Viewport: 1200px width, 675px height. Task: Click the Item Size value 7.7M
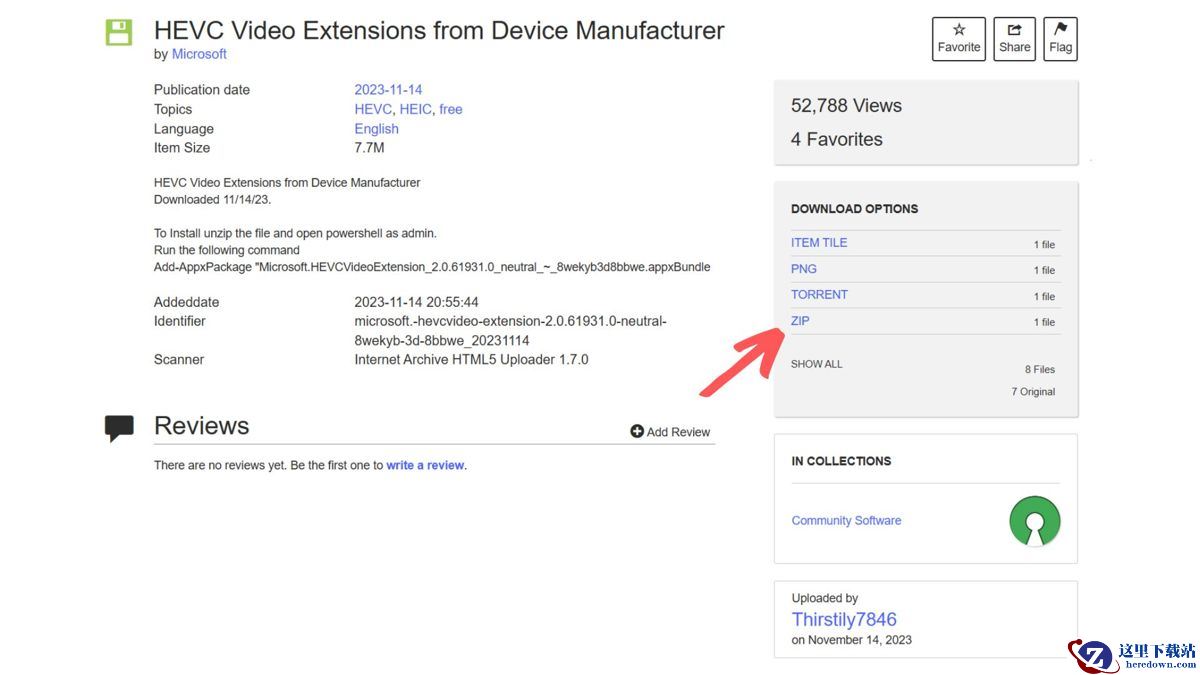click(x=370, y=148)
